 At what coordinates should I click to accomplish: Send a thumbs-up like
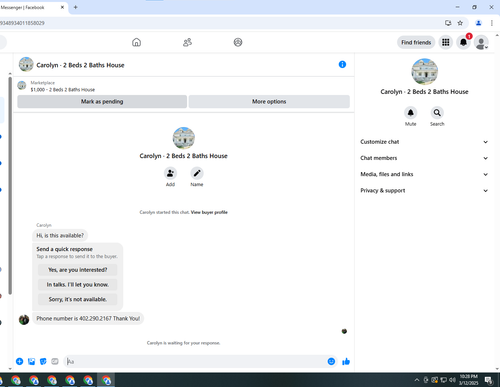(346, 361)
